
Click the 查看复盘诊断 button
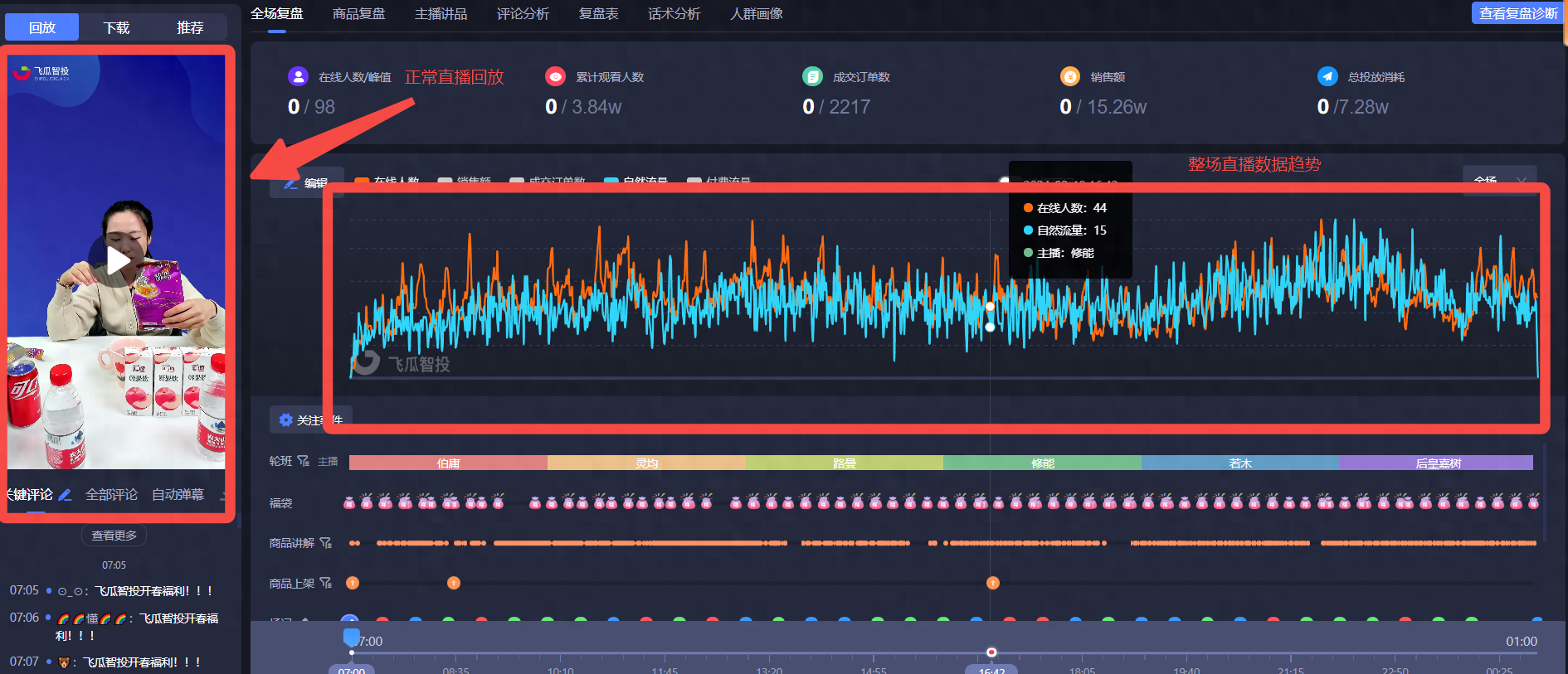tap(1517, 13)
